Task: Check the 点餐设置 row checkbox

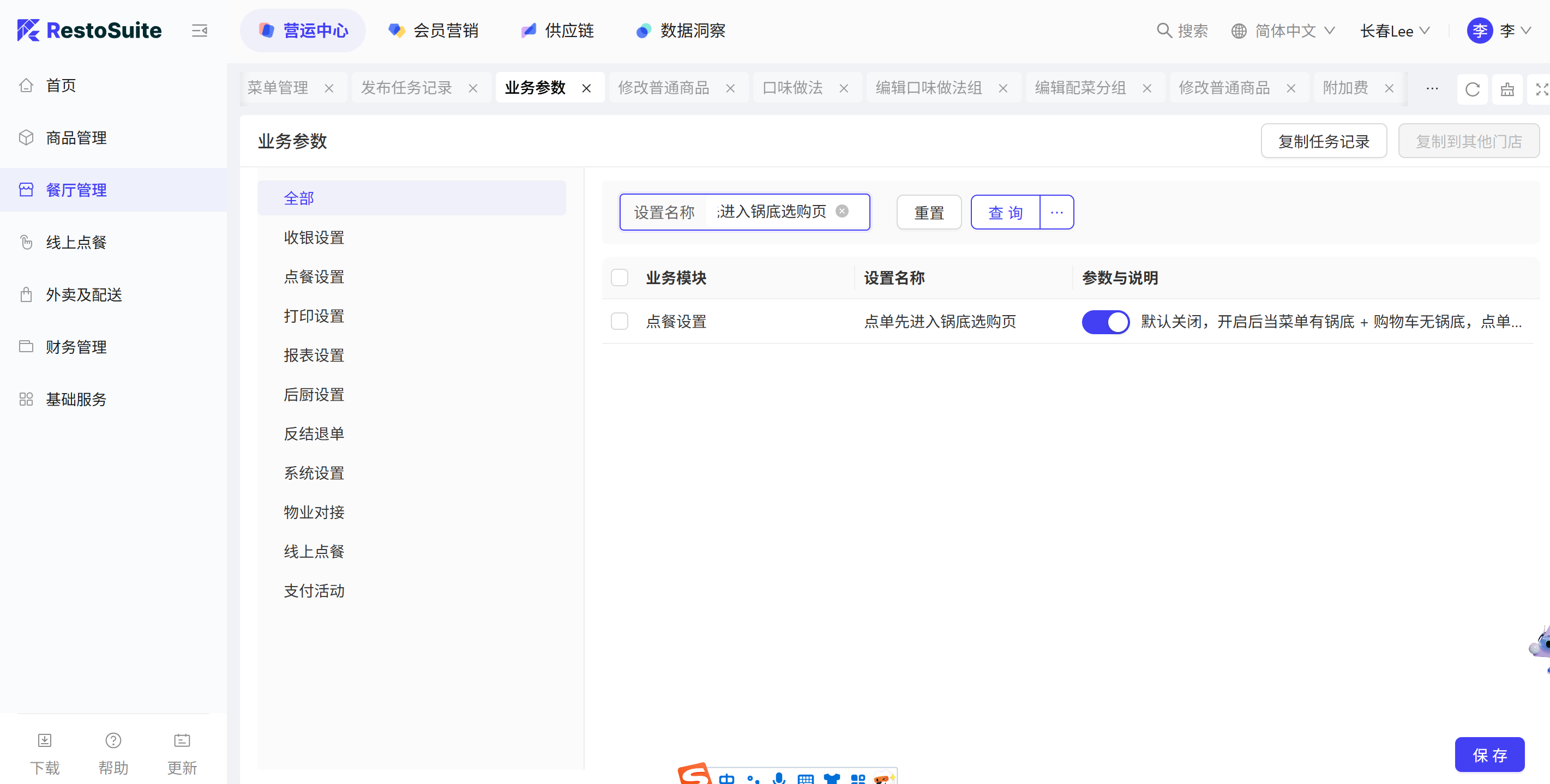Action: tap(619, 321)
